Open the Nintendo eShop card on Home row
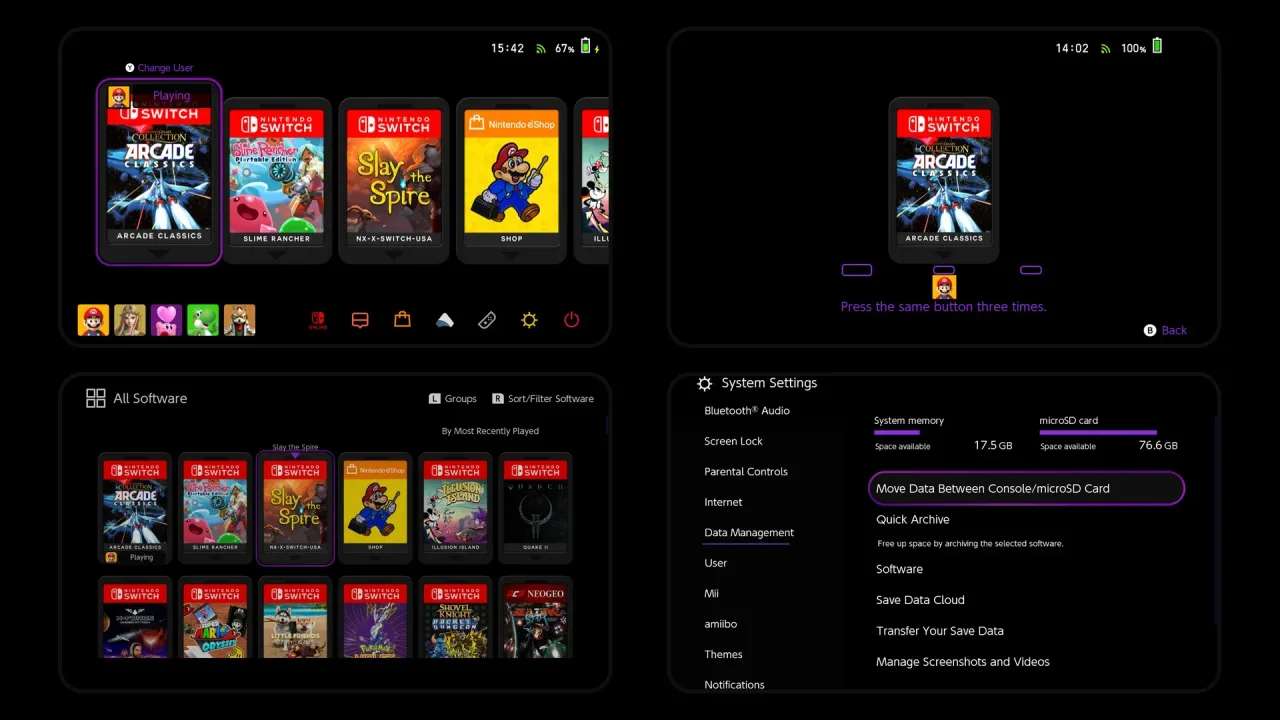 (511, 180)
